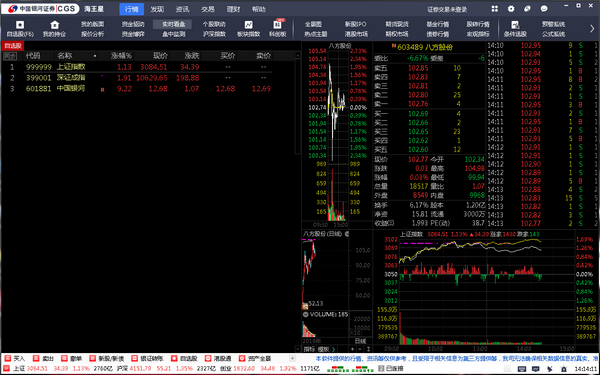Viewport: 600px width, 375px height.
Task: Click the 603489 八方股份 stock title
Action: [x=425, y=47]
